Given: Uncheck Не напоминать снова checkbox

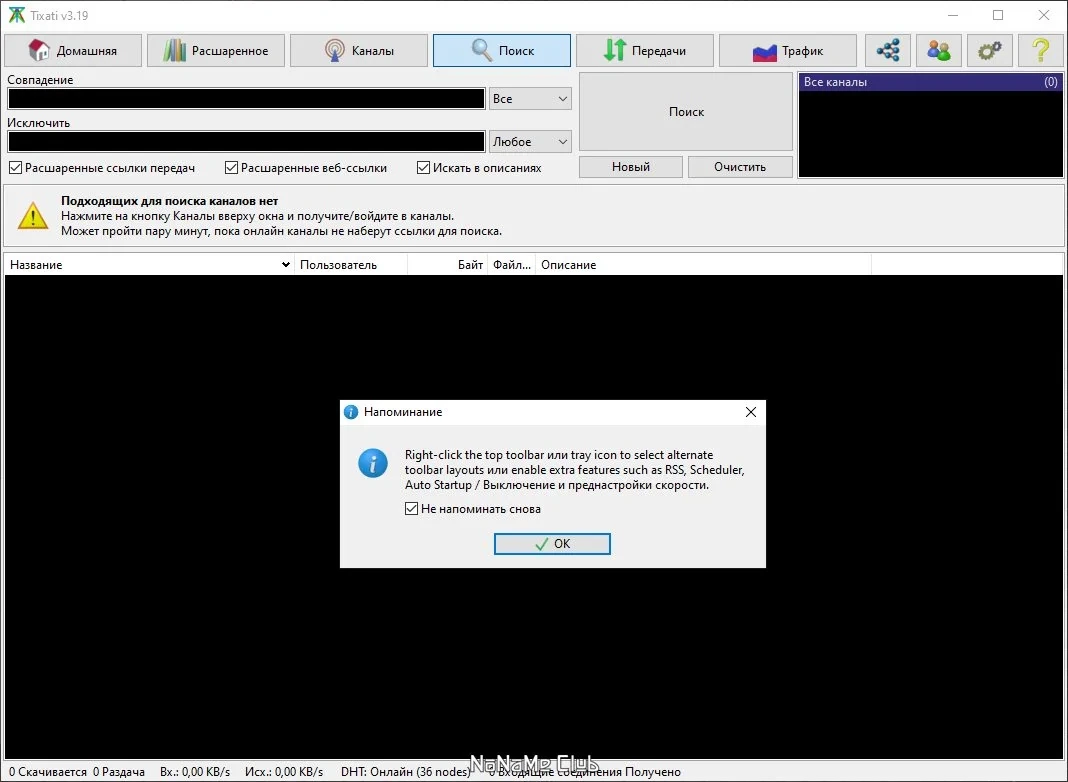Looking at the screenshot, I should (411, 509).
